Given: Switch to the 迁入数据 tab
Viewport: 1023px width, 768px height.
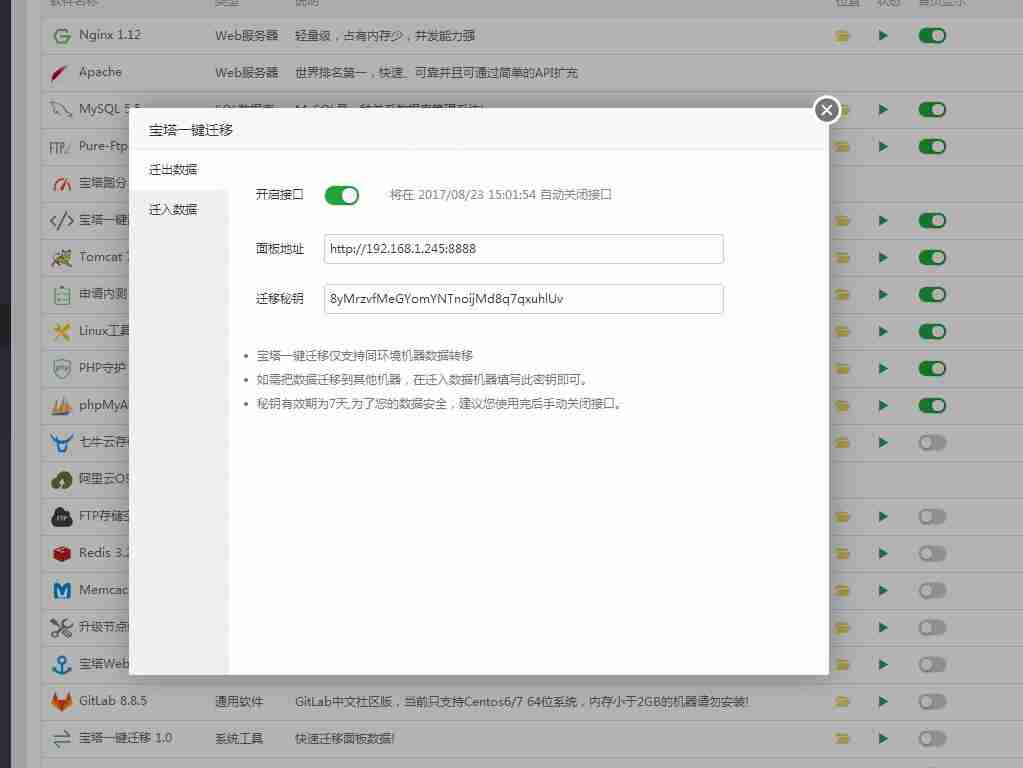Looking at the screenshot, I should coord(175,209).
